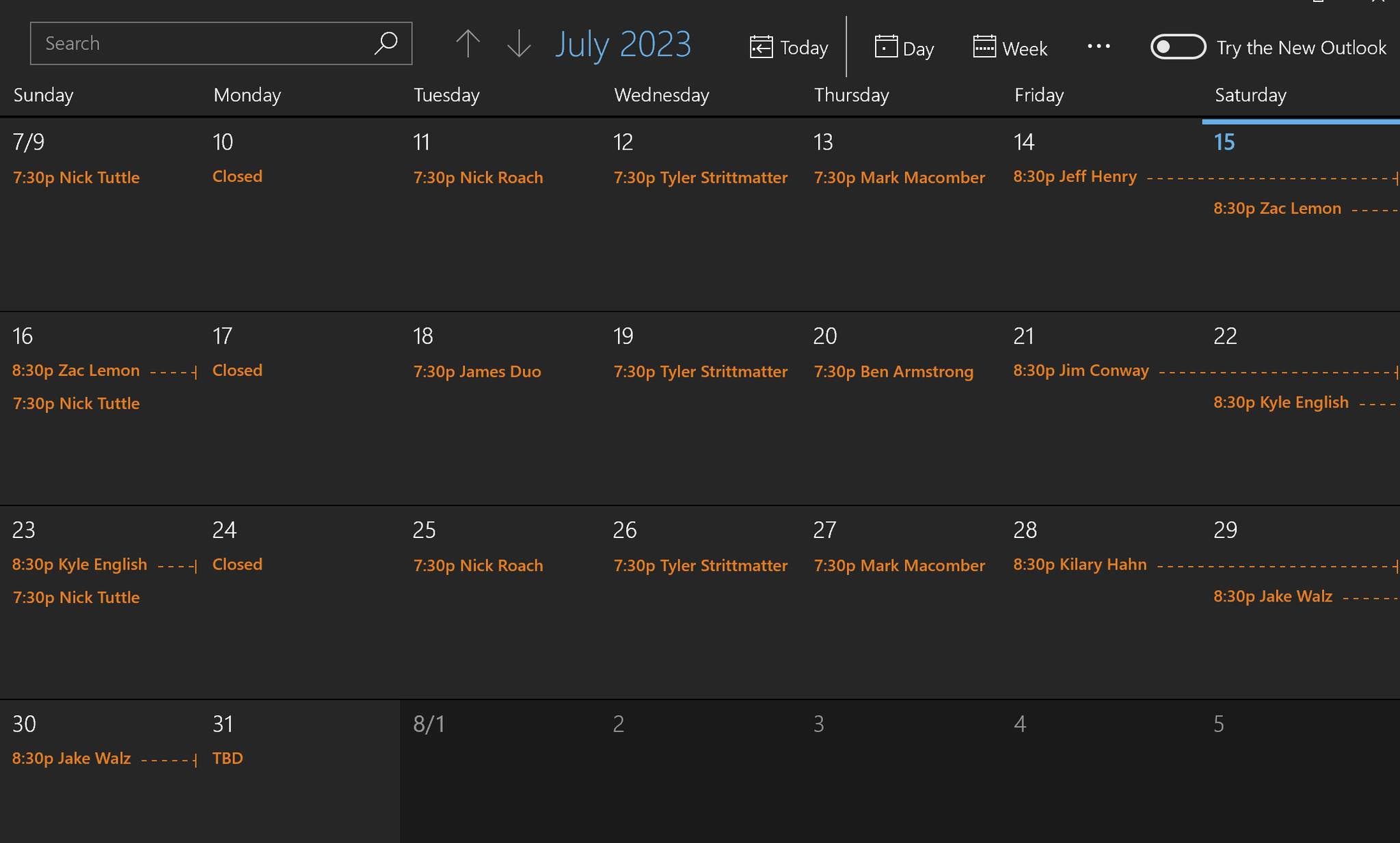
Task: Open the 8:30p Kilary Hahn event
Action: 1080,565
